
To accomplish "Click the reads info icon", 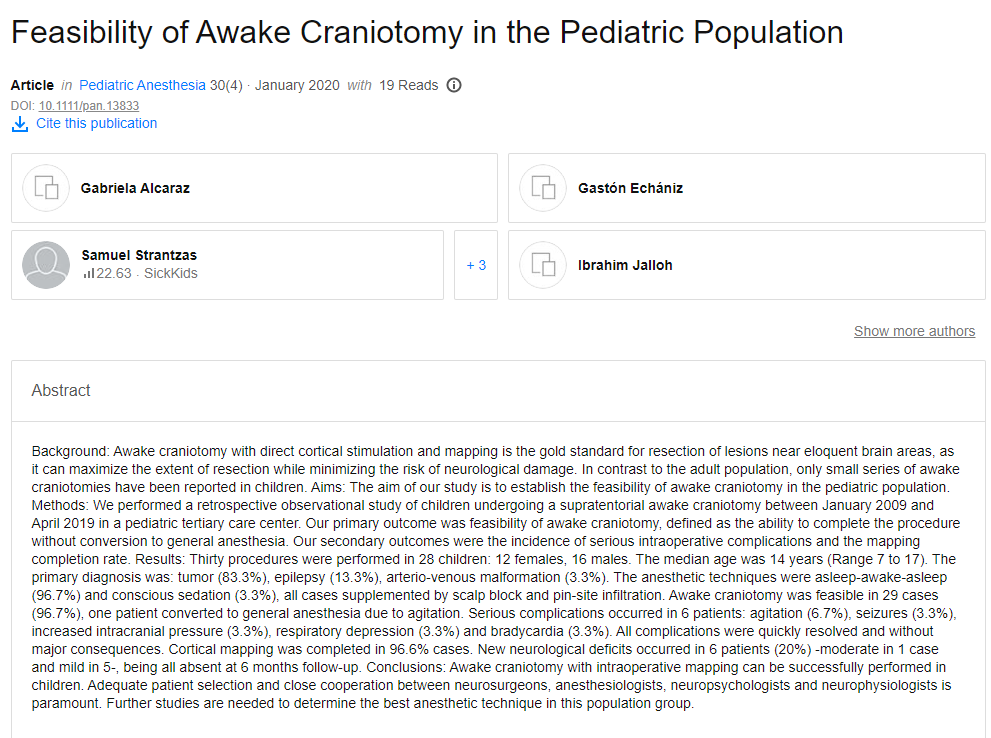I will pyautogui.click(x=454, y=85).
